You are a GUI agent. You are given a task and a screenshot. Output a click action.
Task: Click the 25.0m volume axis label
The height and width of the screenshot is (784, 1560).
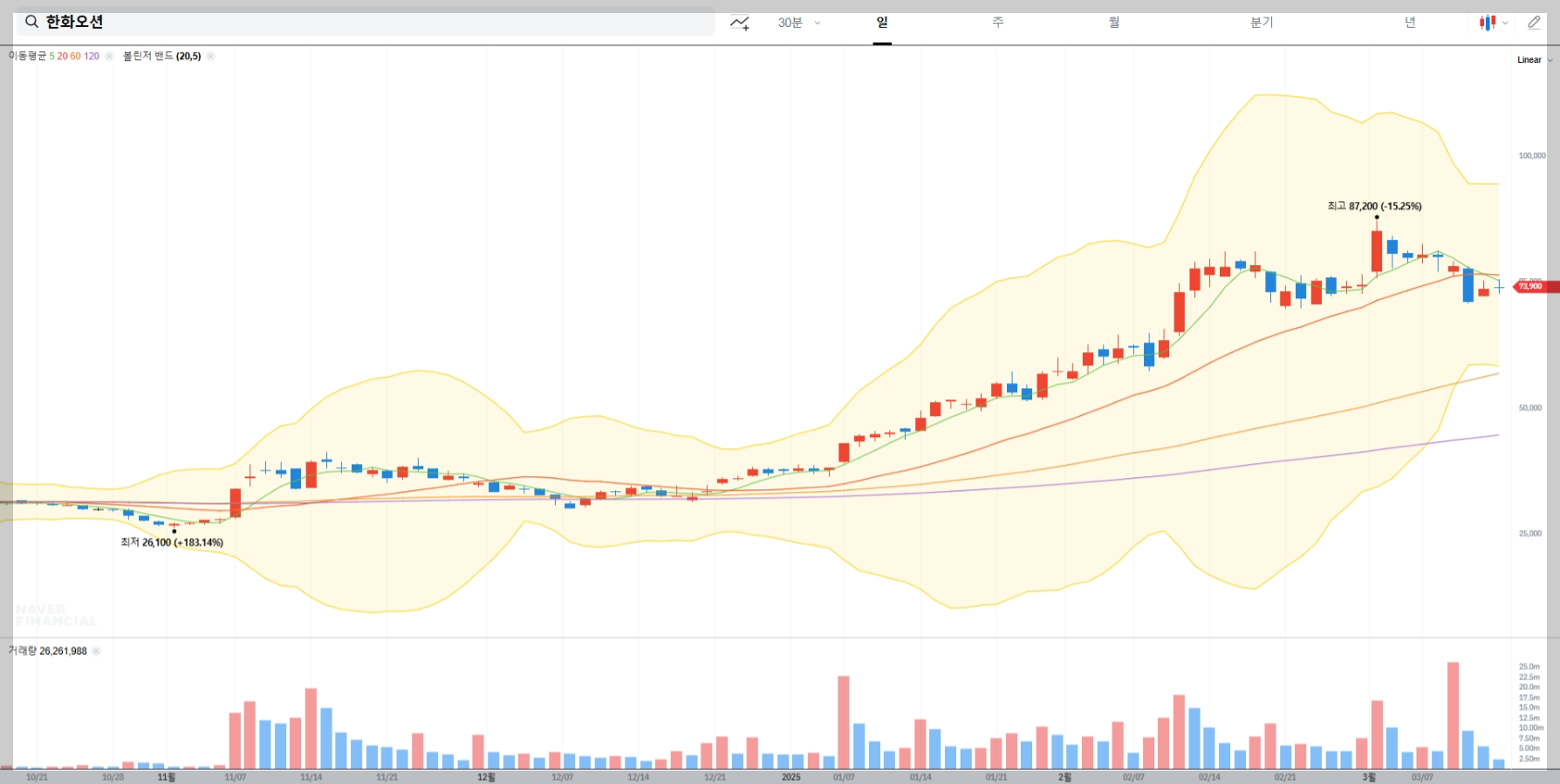pos(1529,666)
